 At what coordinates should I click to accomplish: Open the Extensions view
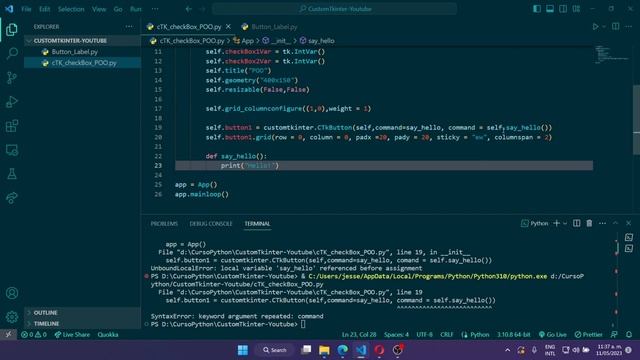(12, 126)
